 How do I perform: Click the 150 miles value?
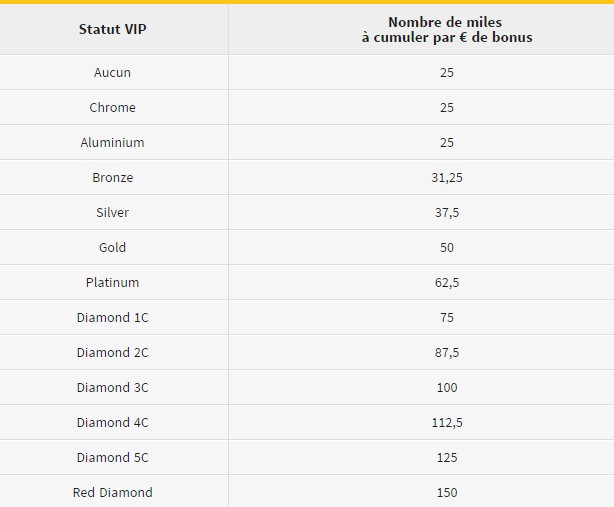click(446, 493)
